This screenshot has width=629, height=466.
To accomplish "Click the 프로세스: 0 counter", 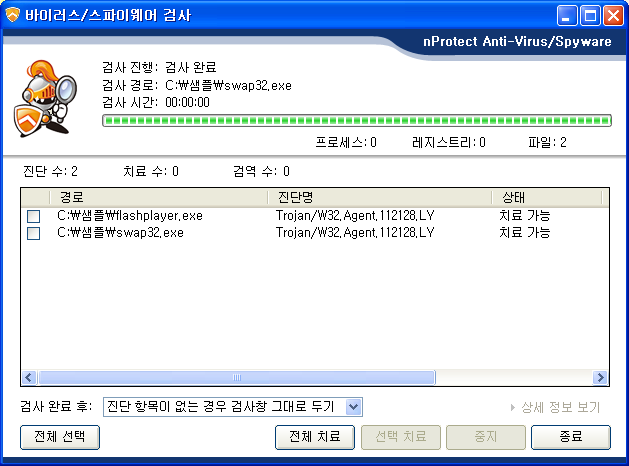I will [346, 142].
